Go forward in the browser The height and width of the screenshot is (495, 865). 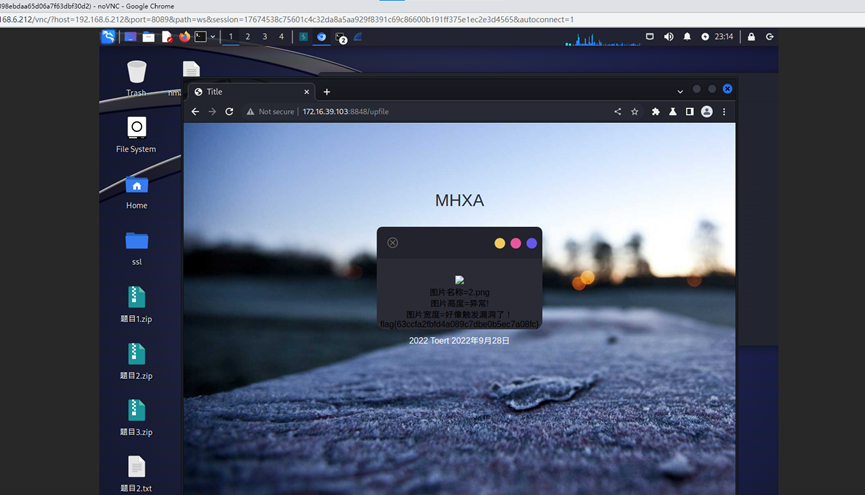tap(212, 111)
